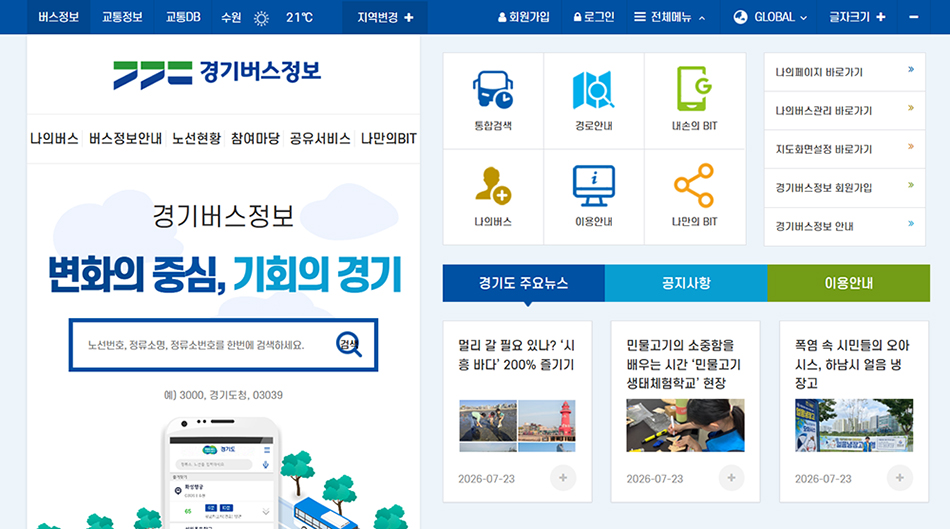The height and width of the screenshot is (529, 950).
Task: Switch to the green 이용안내 tab
Action: 848,283
